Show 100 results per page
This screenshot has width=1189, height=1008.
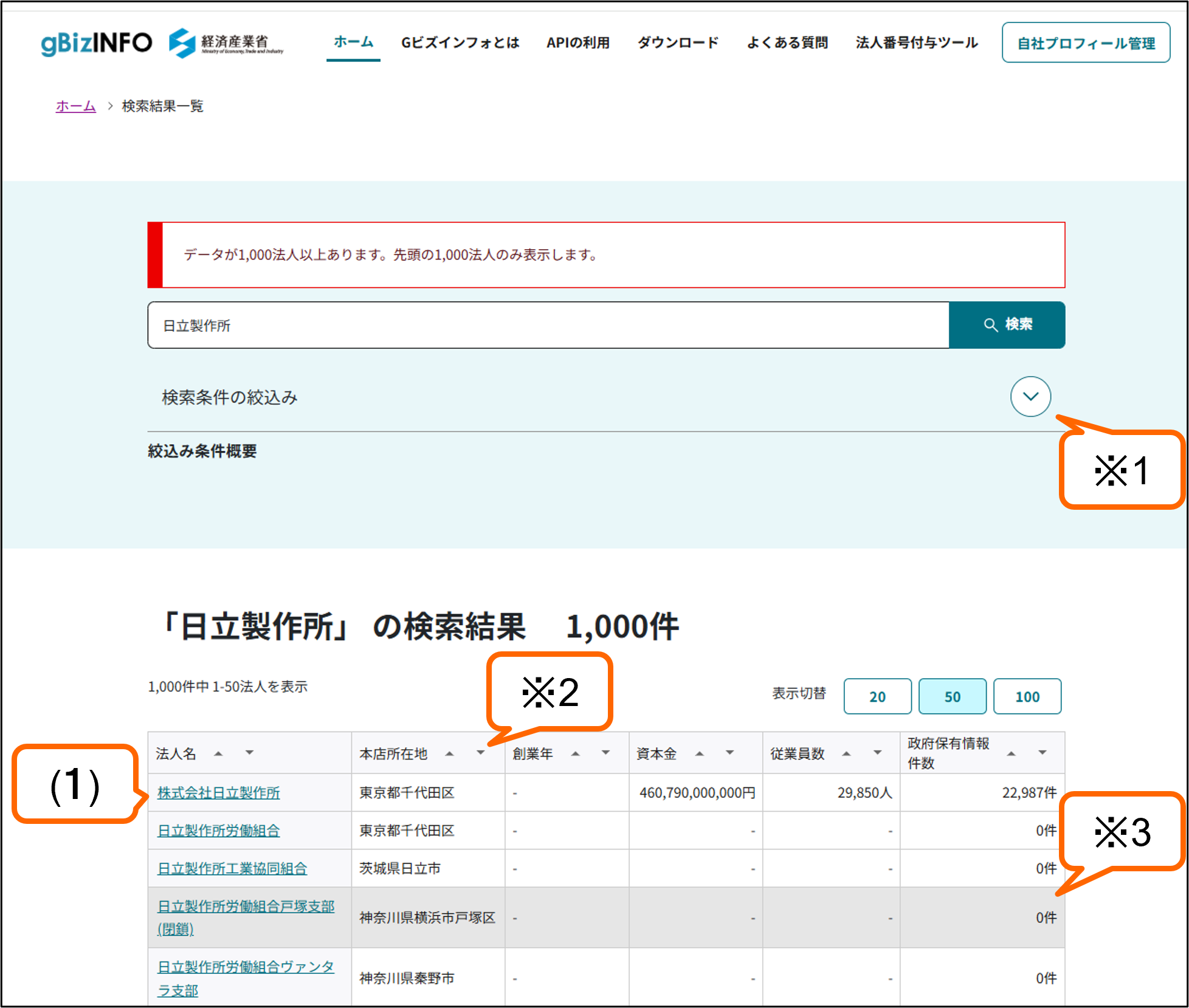point(1027,696)
